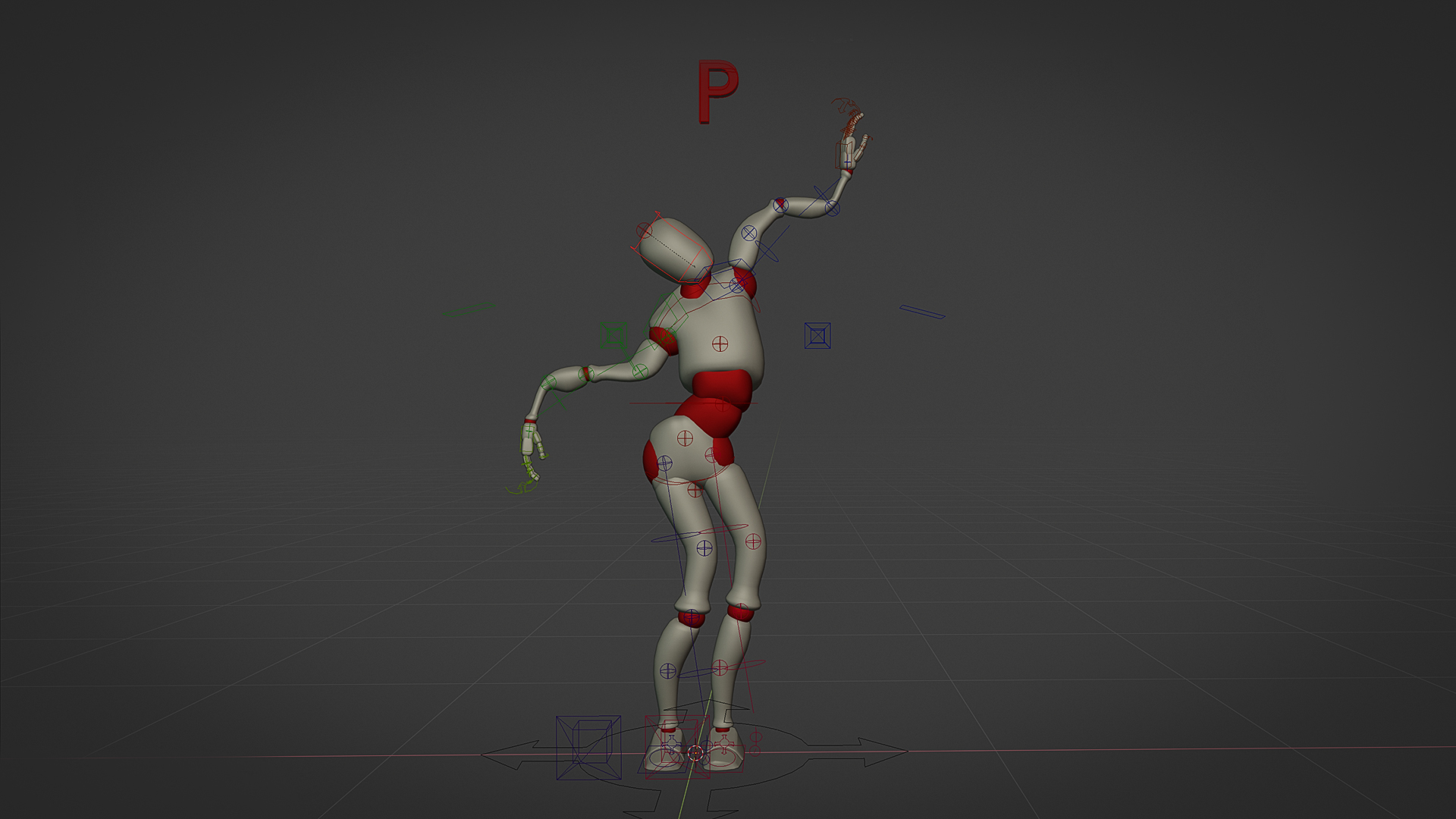
Task: Click the 3D cursor between the feet
Action: [x=695, y=753]
